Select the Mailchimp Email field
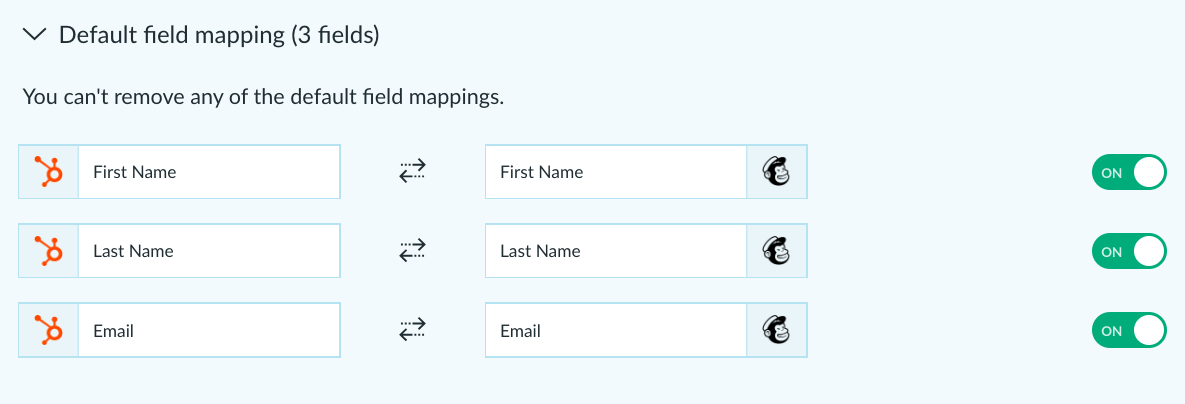1185x404 pixels. 616,330
